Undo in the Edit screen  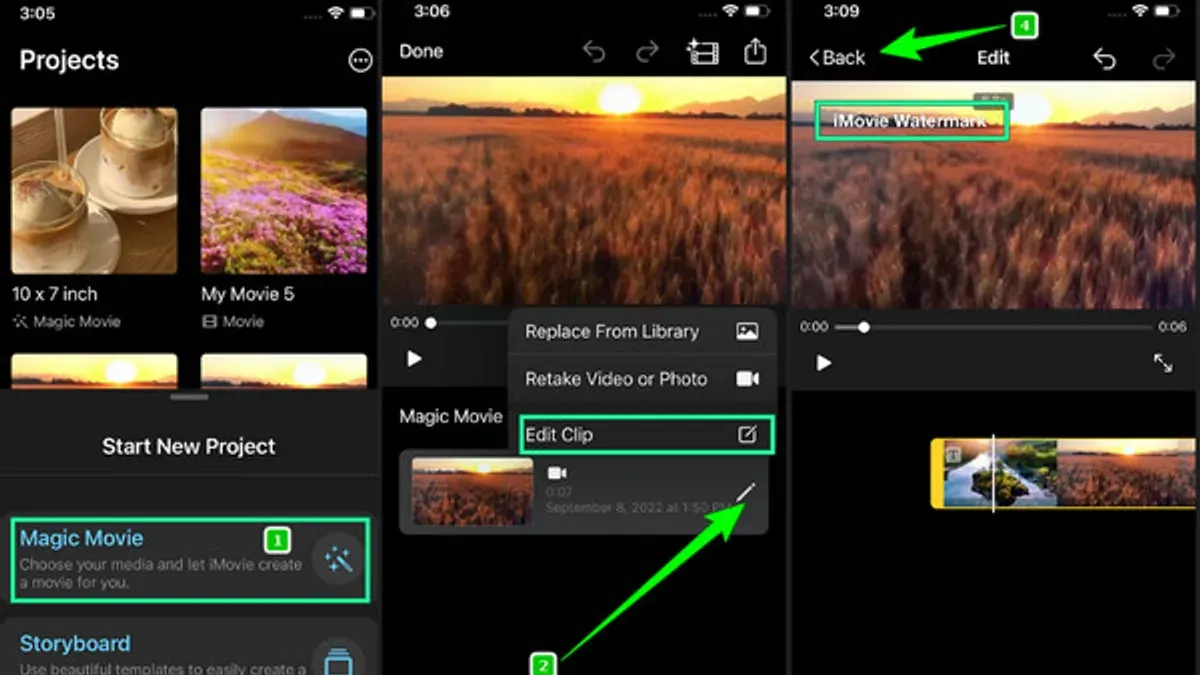click(x=1104, y=59)
